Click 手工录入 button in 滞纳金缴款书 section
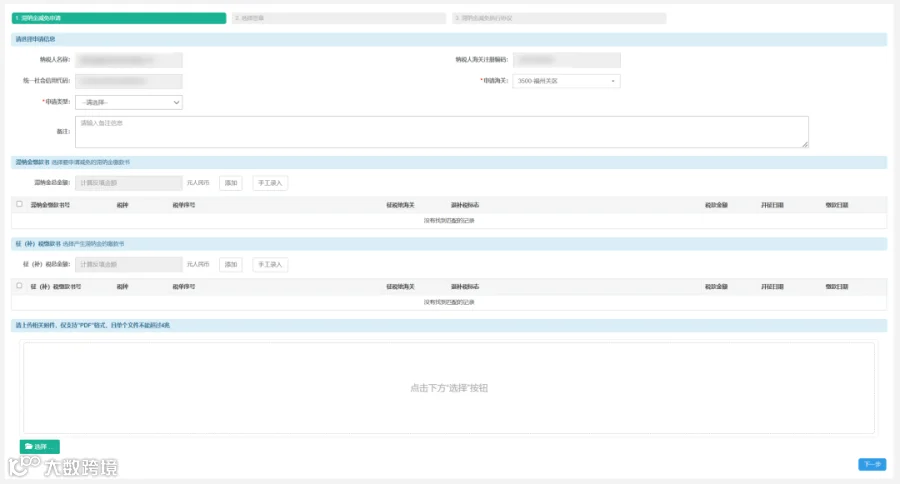This screenshot has height=484, width=900. (x=270, y=183)
